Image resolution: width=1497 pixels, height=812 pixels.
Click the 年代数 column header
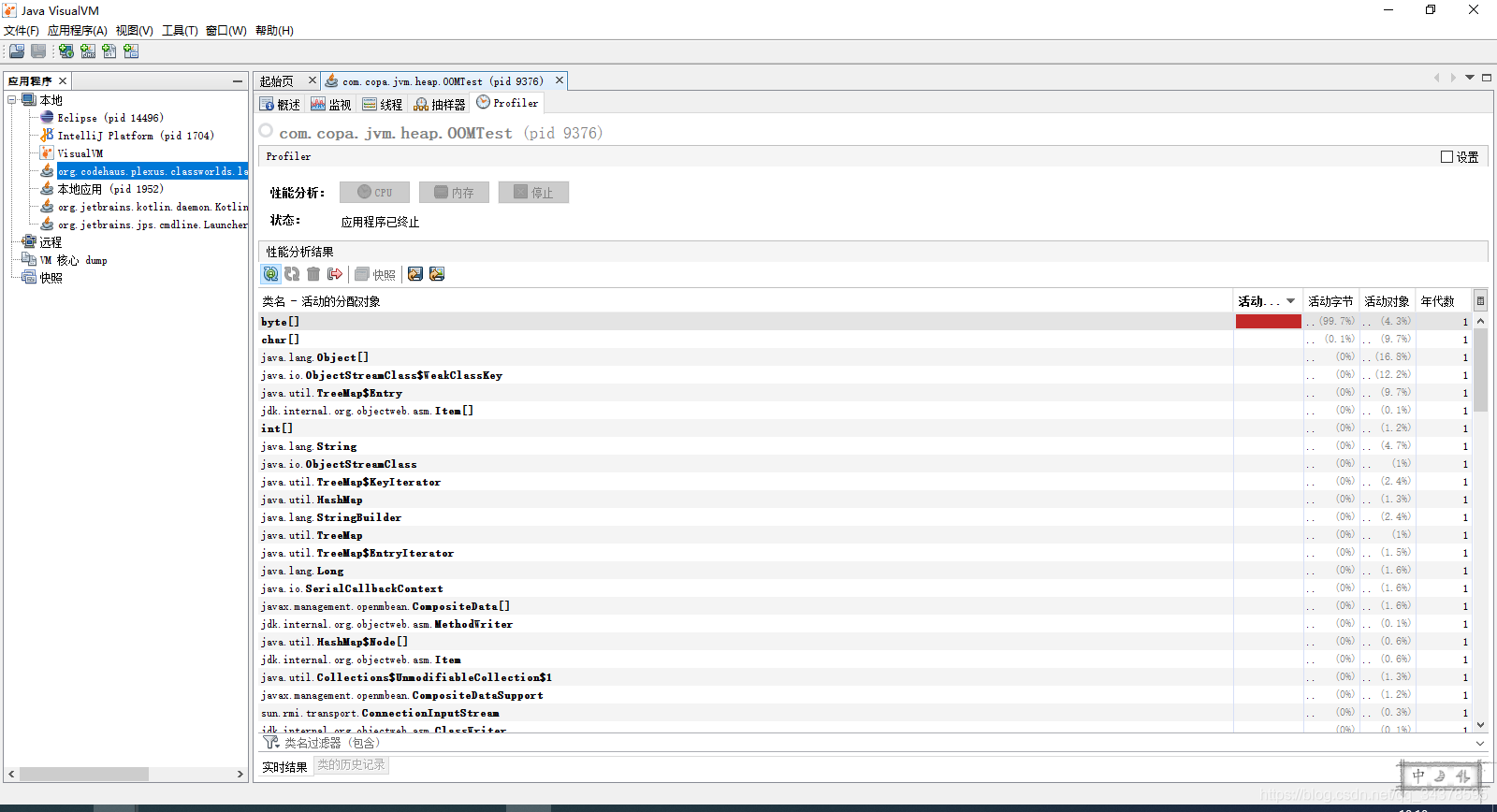[1444, 301]
